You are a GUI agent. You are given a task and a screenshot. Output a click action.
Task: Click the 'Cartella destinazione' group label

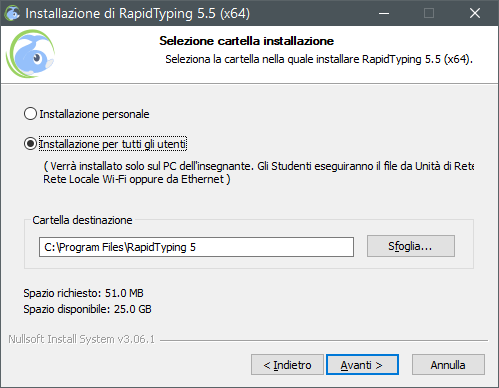(x=82, y=220)
